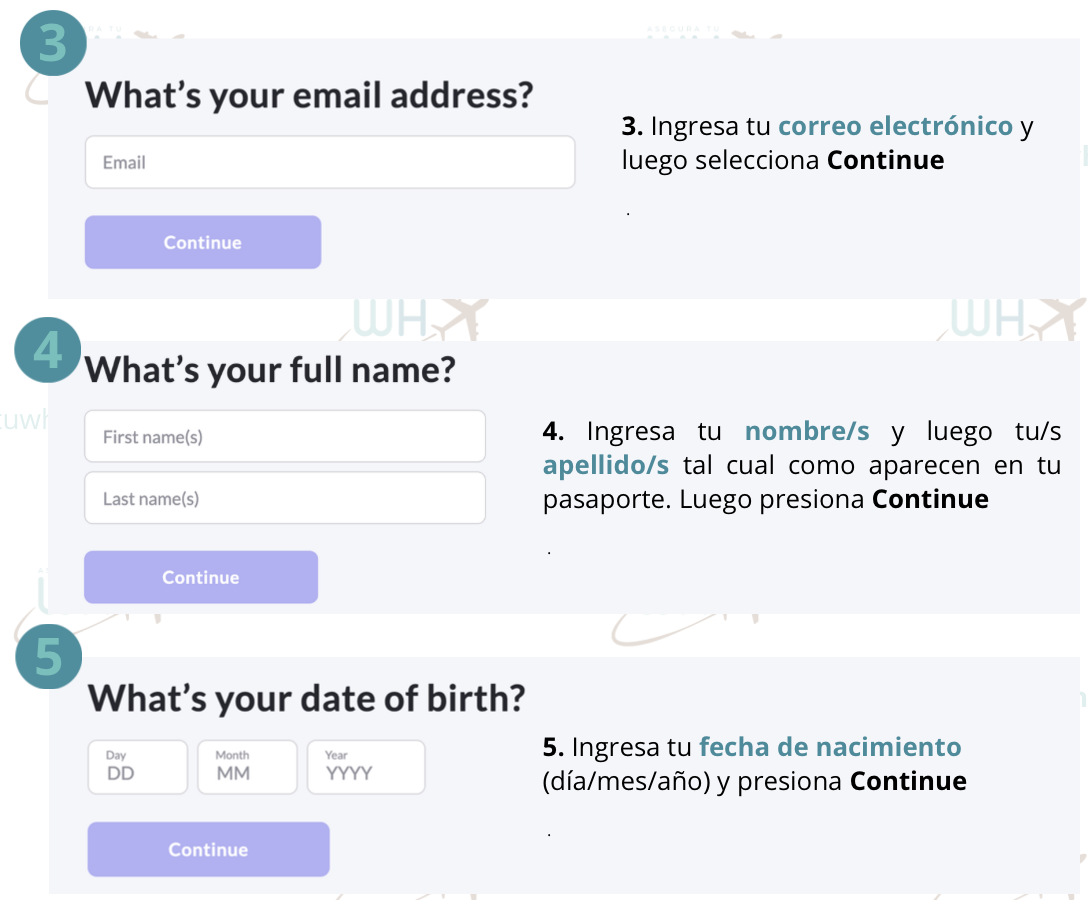The height and width of the screenshot is (900, 1088).
Task: Click the step 5 number badge
Action: [x=49, y=657]
